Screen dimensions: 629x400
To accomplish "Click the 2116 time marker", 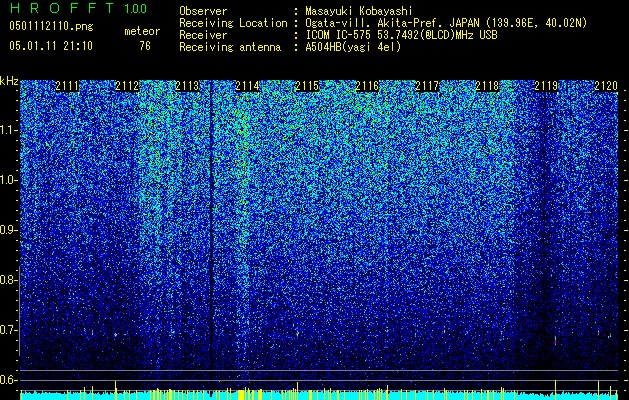I will pos(367,86).
